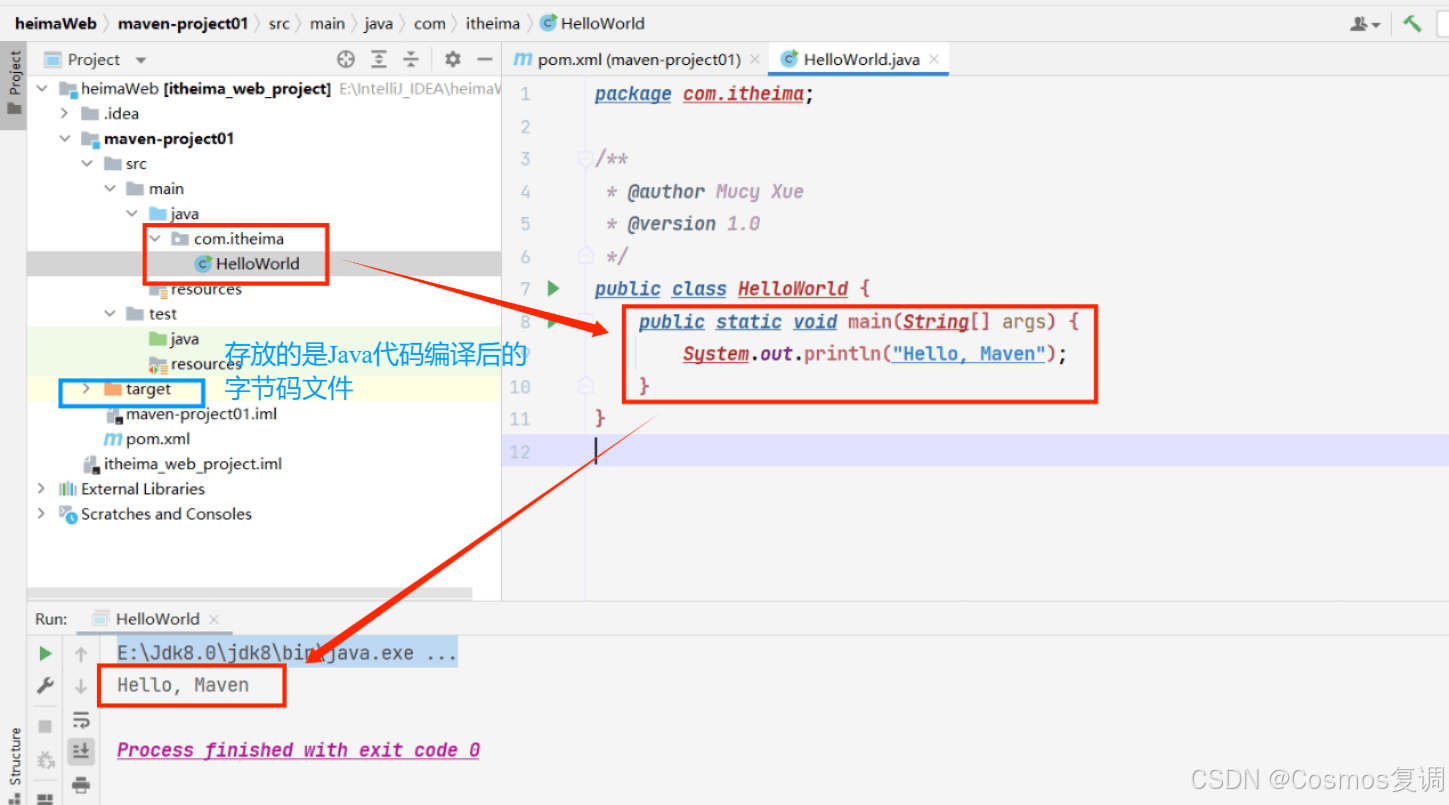Expand the target folder
The height and width of the screenshot is (805, 1449).
[x=86, y=389]
